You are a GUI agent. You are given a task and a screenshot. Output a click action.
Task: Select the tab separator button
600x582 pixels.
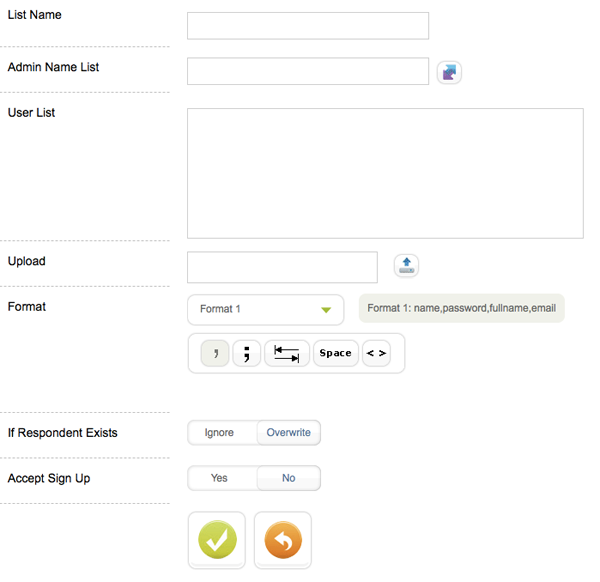(x=287, y=353)
